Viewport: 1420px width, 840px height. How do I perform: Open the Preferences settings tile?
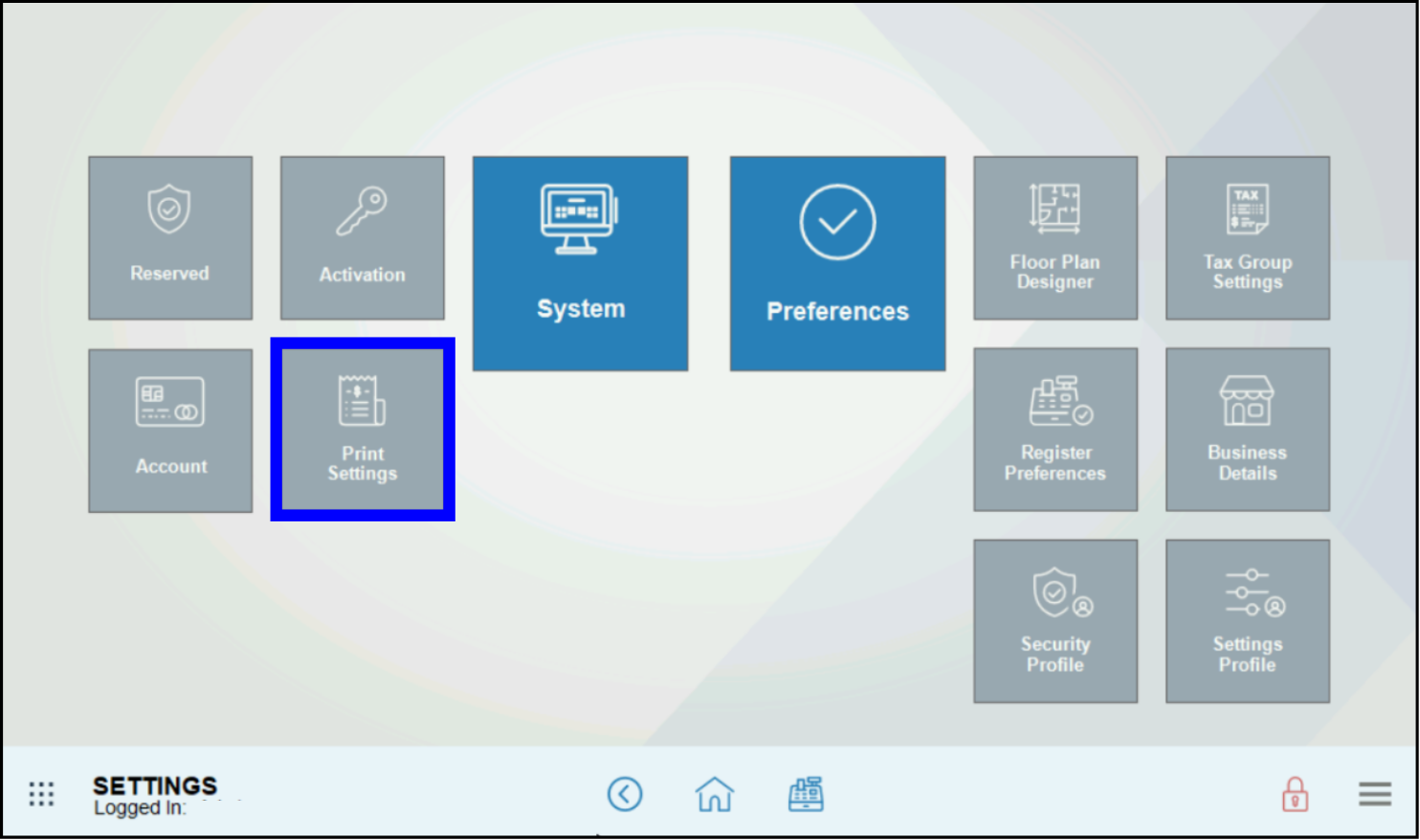(836, 264)
